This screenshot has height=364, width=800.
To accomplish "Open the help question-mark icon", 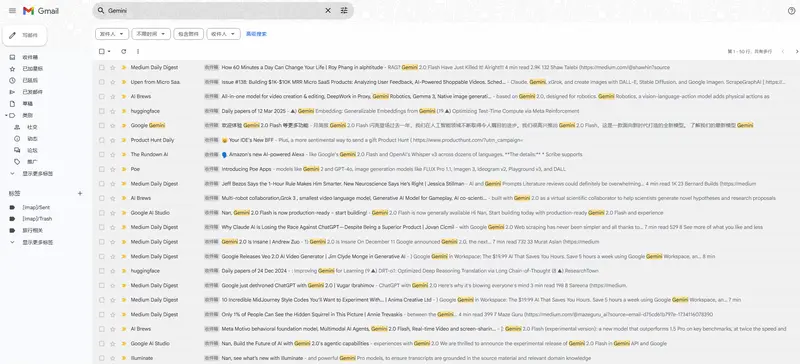I will coord(791,11).
